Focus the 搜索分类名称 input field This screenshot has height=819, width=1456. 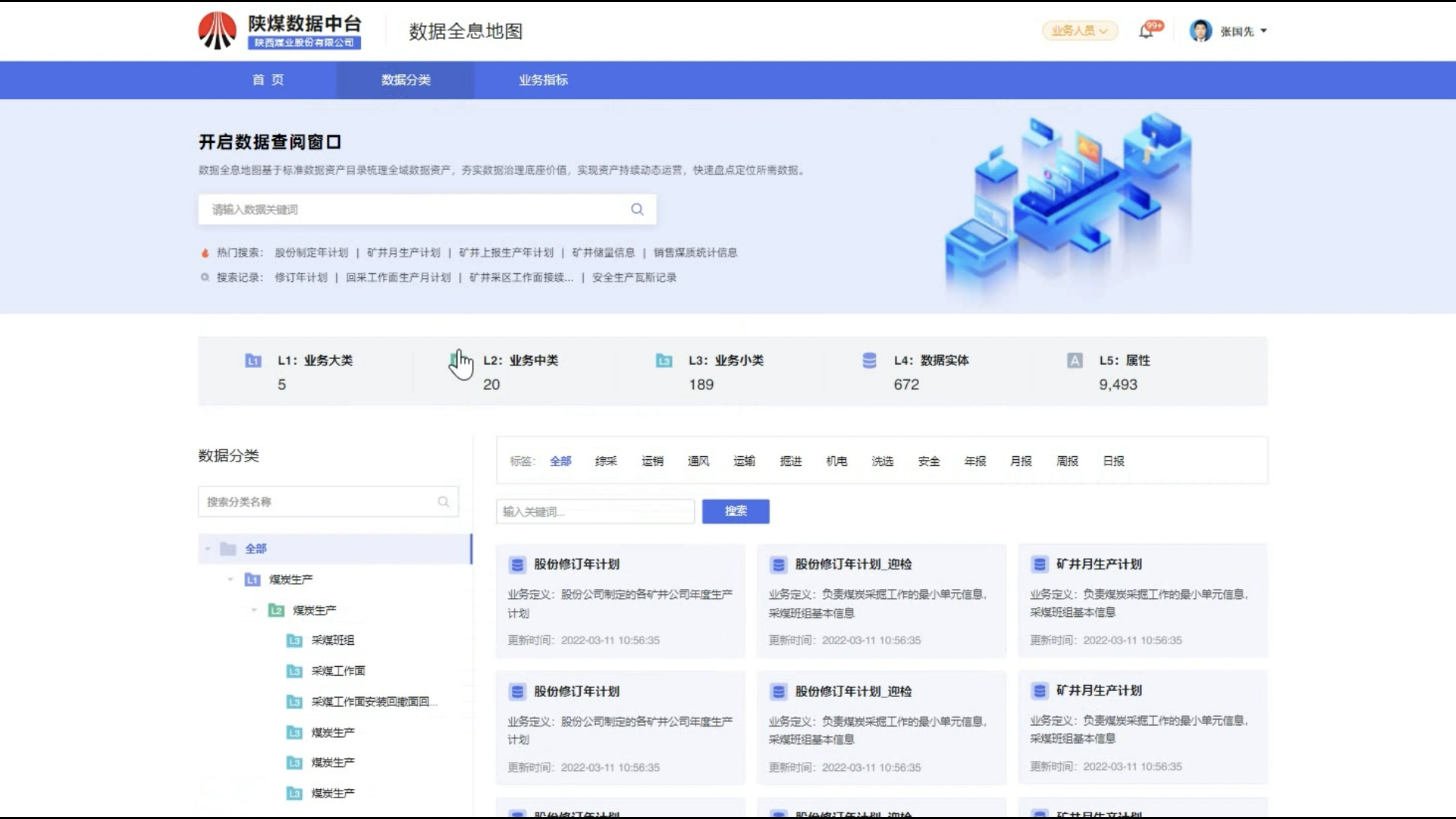coord(328,502)
